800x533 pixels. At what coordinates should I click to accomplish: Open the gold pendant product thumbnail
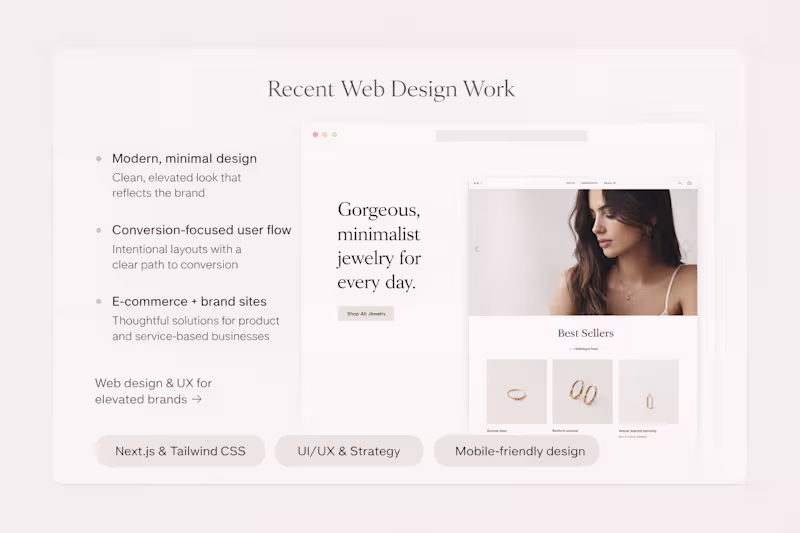pos(648,392)
